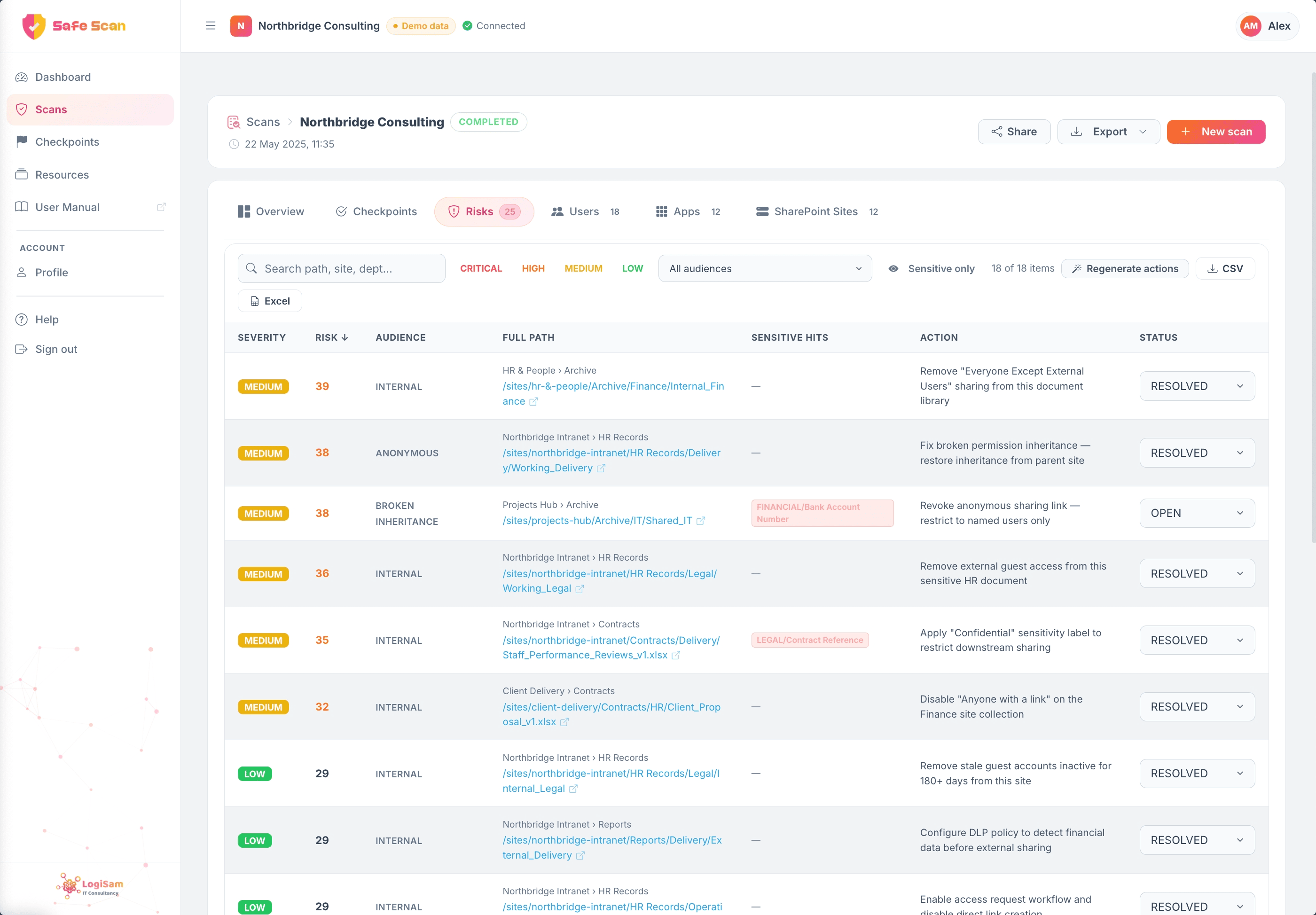Click the LEGAL/Contract Reference tag
This screenshot has width=1316, height=915.
click(x=810, y=641)
